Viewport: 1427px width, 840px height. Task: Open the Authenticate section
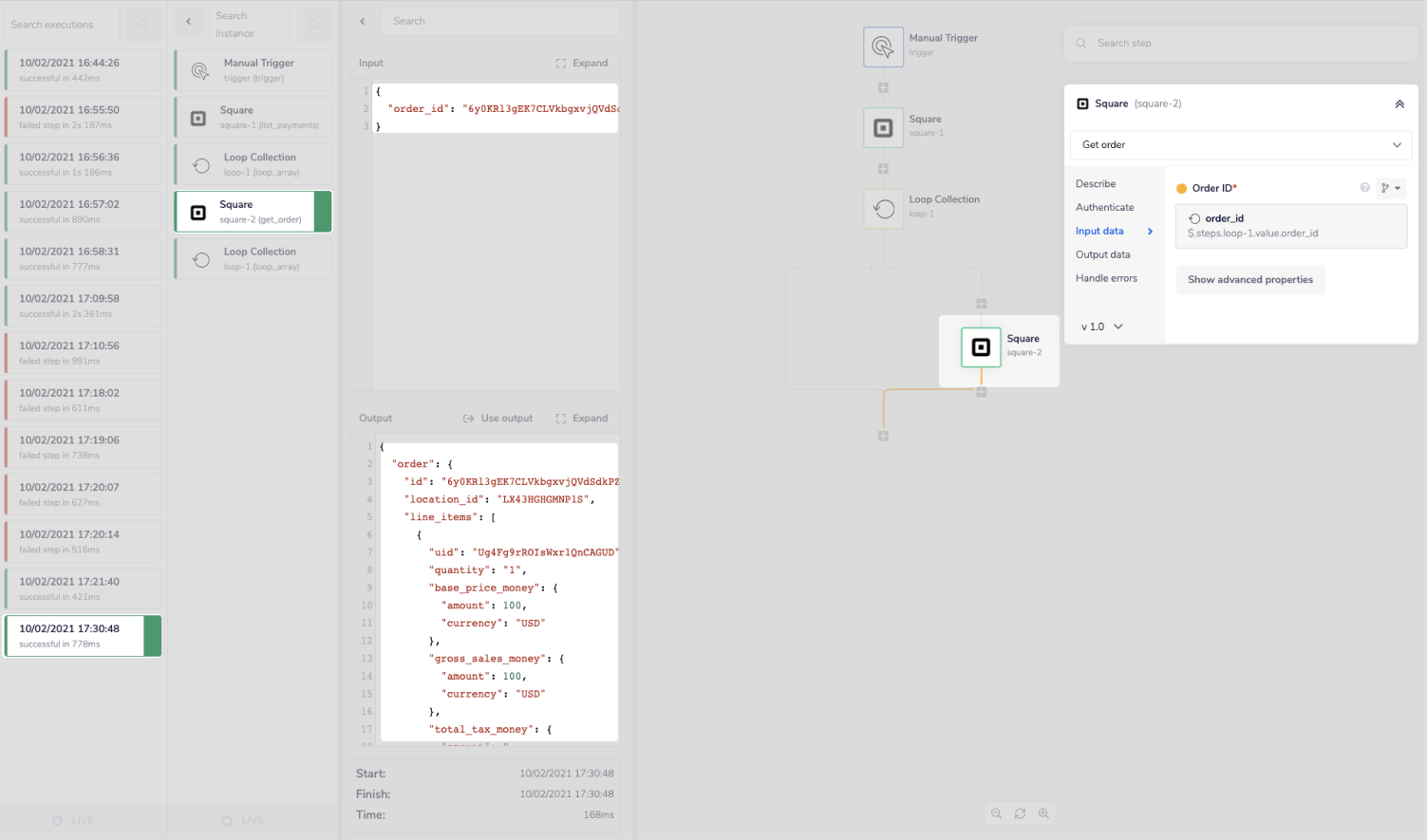pyautogui.click(x=1104, y=207)
